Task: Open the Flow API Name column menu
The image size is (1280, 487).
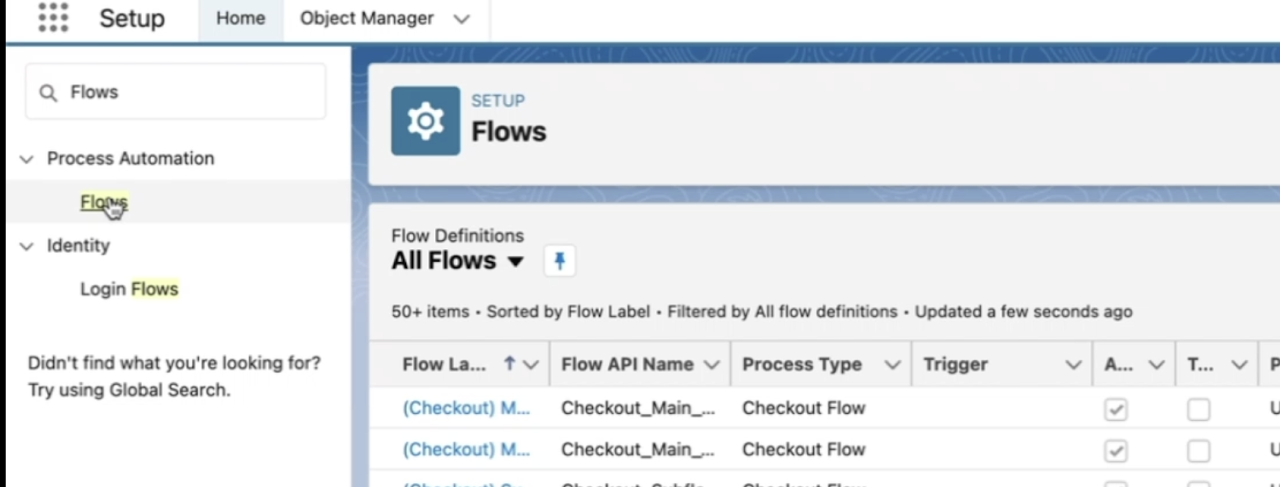Action: tap(711, 365)
